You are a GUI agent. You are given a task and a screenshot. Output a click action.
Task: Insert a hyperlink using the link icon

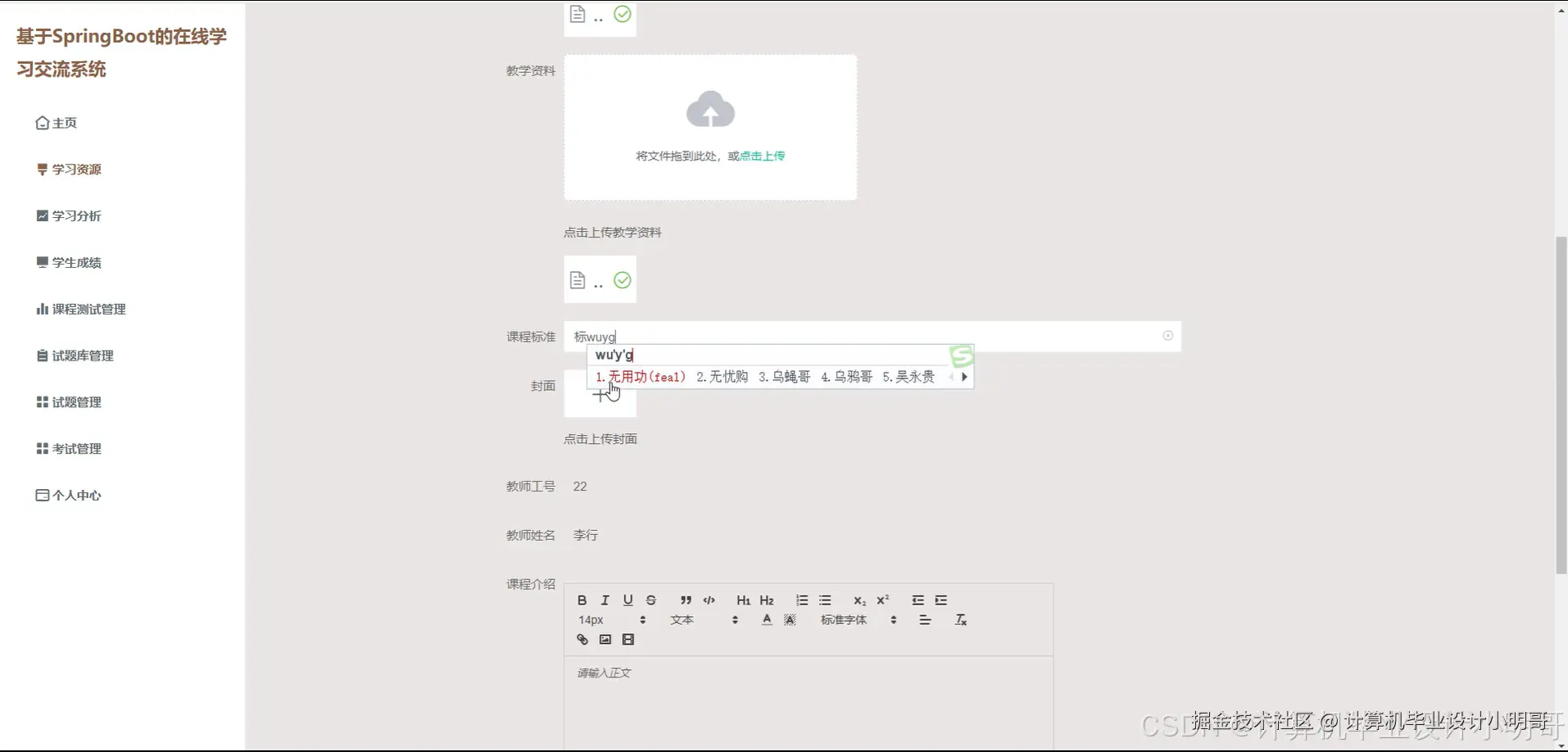(582, 640)
